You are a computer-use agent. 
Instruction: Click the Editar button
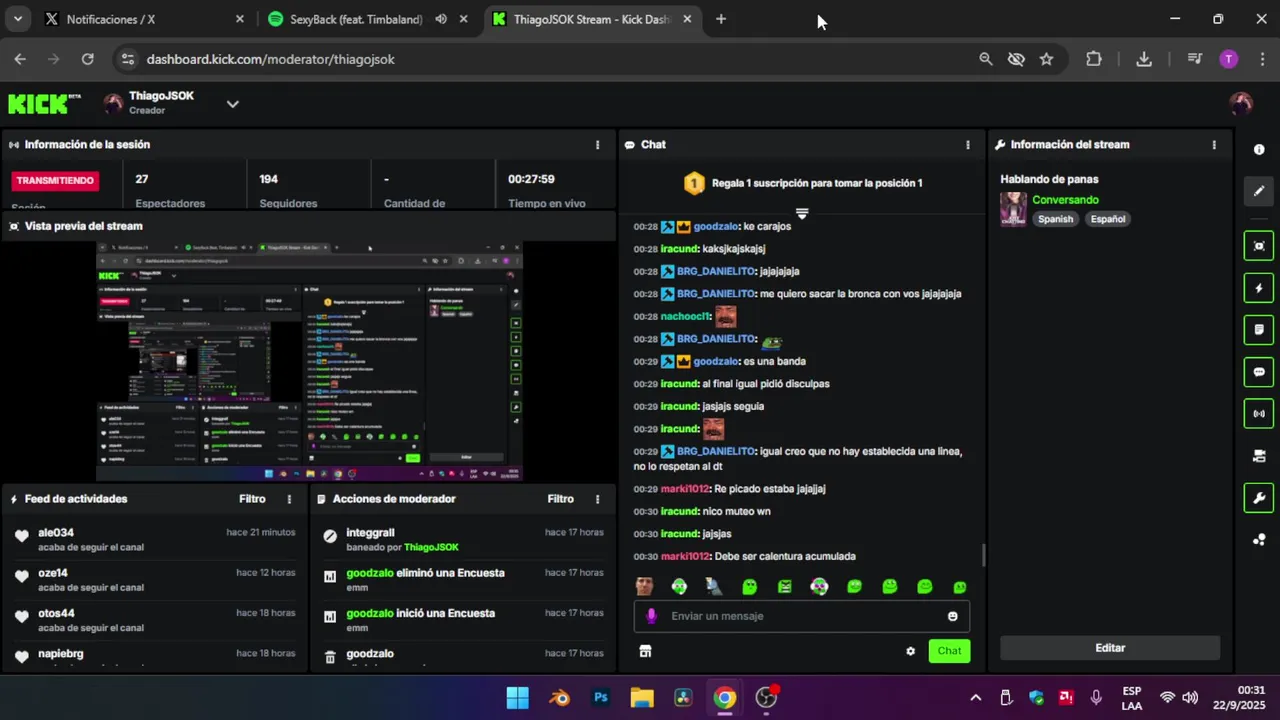[1110, 648]
